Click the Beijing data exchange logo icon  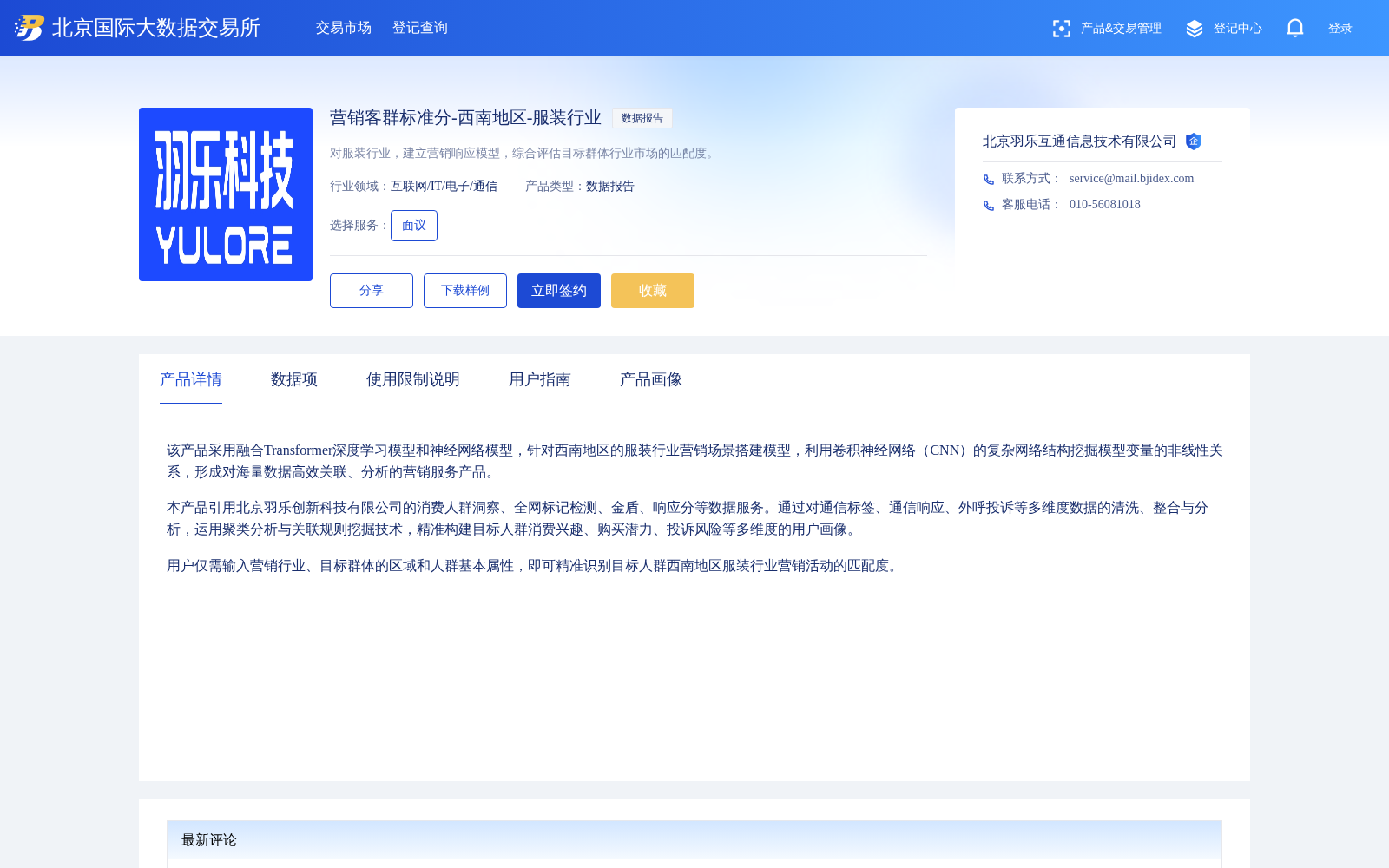pos(30,28)
